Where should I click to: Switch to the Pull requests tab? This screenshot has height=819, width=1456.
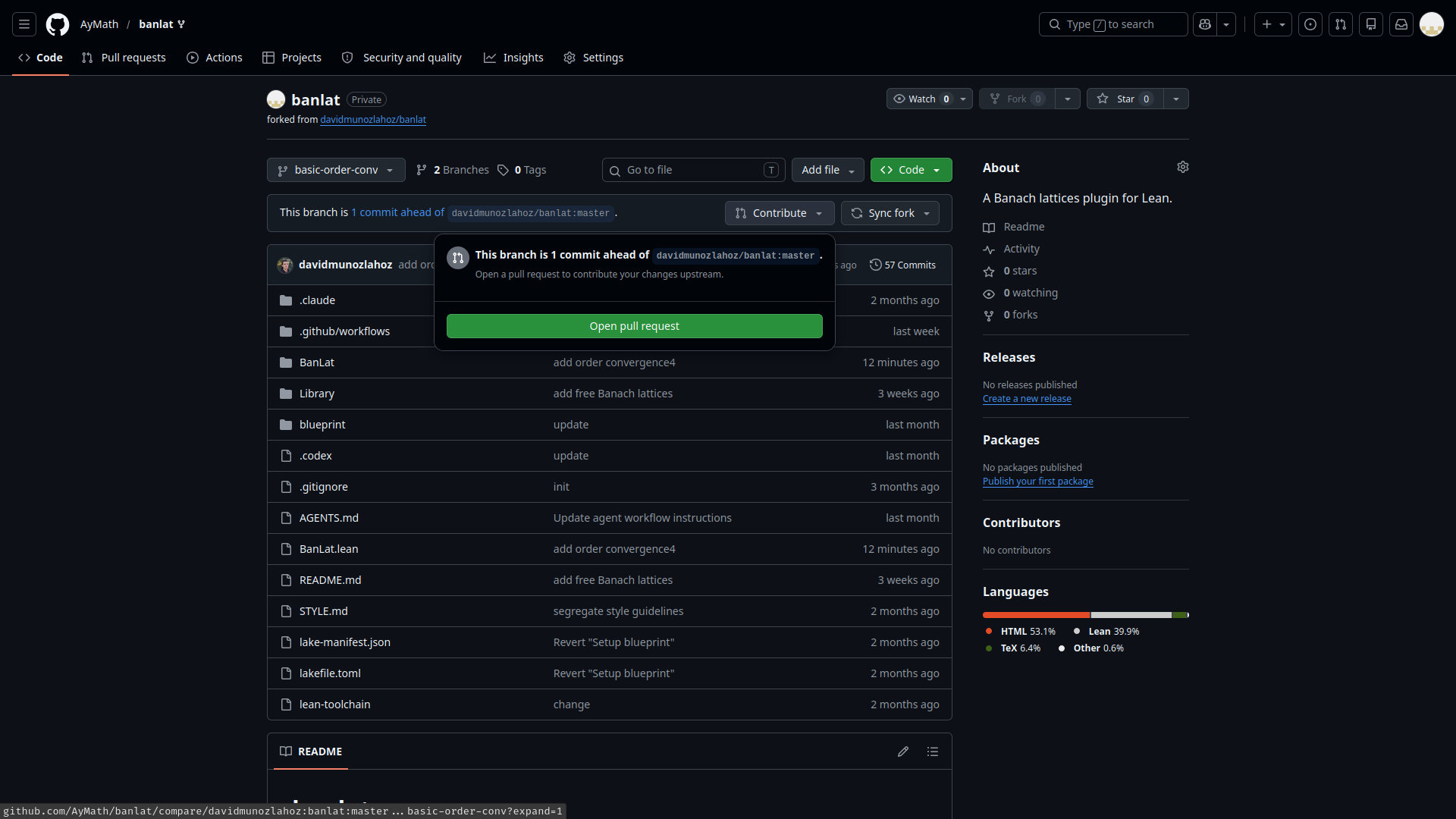pyautogui.click(x=124, y=58)
